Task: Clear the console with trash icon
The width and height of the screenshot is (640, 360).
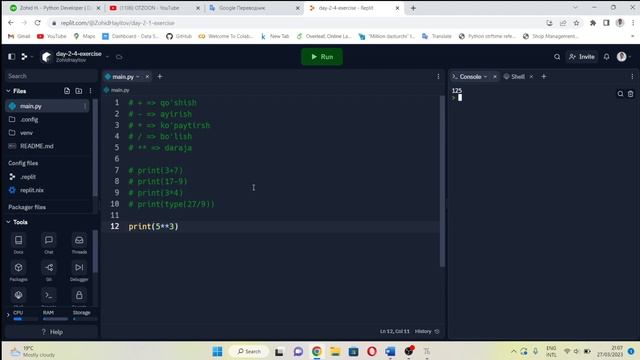Action: click(x=631, y=94)
